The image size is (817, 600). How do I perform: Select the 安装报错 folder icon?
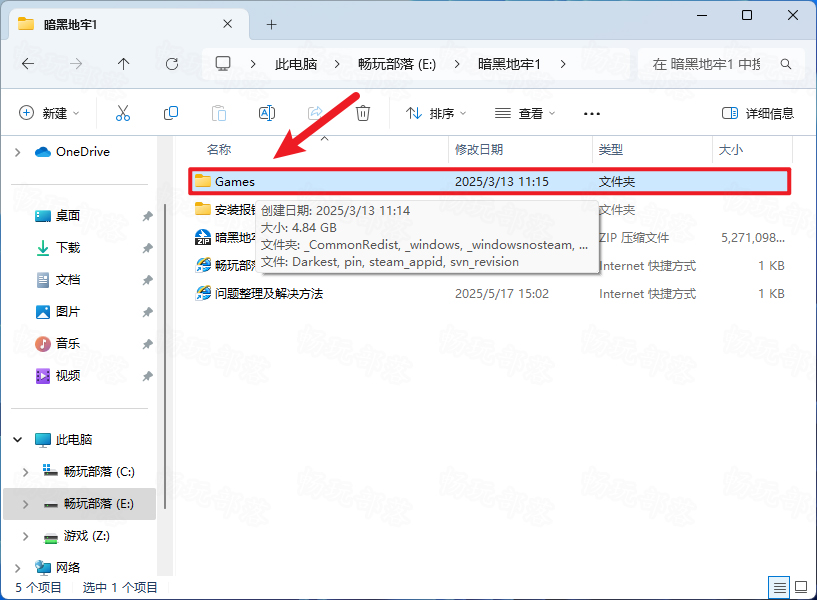[203, 209]
